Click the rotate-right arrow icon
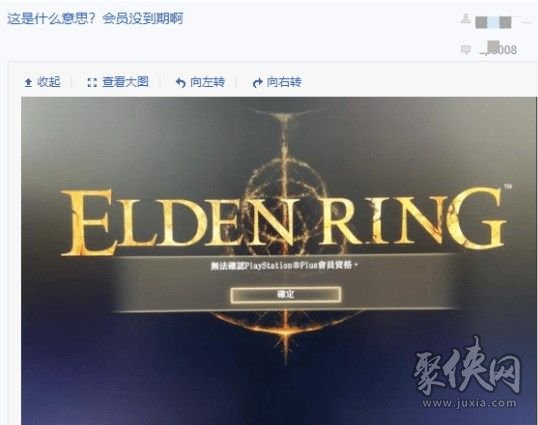 point(257,83)
